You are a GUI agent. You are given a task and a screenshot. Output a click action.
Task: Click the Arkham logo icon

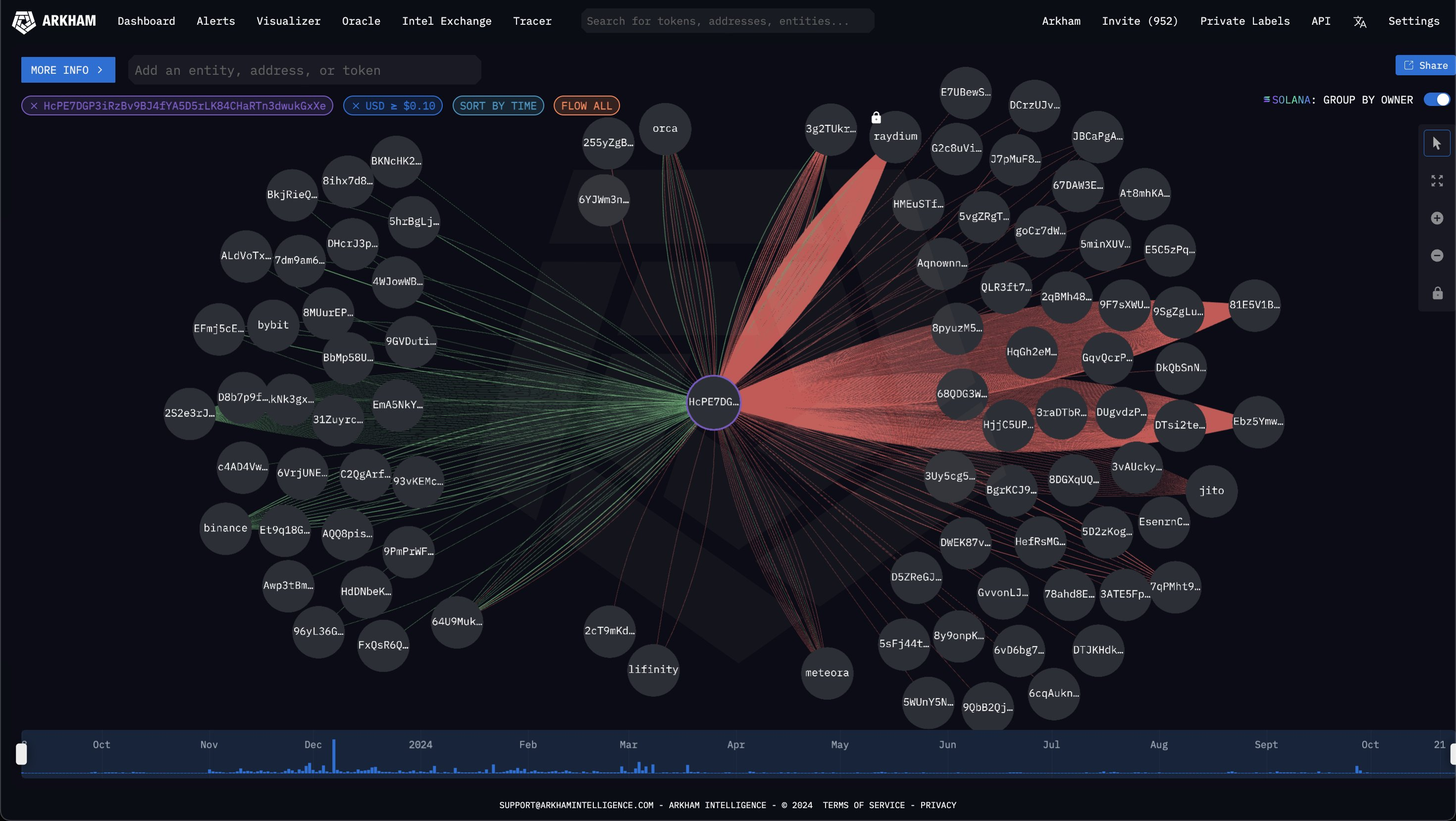pos(20,21)
